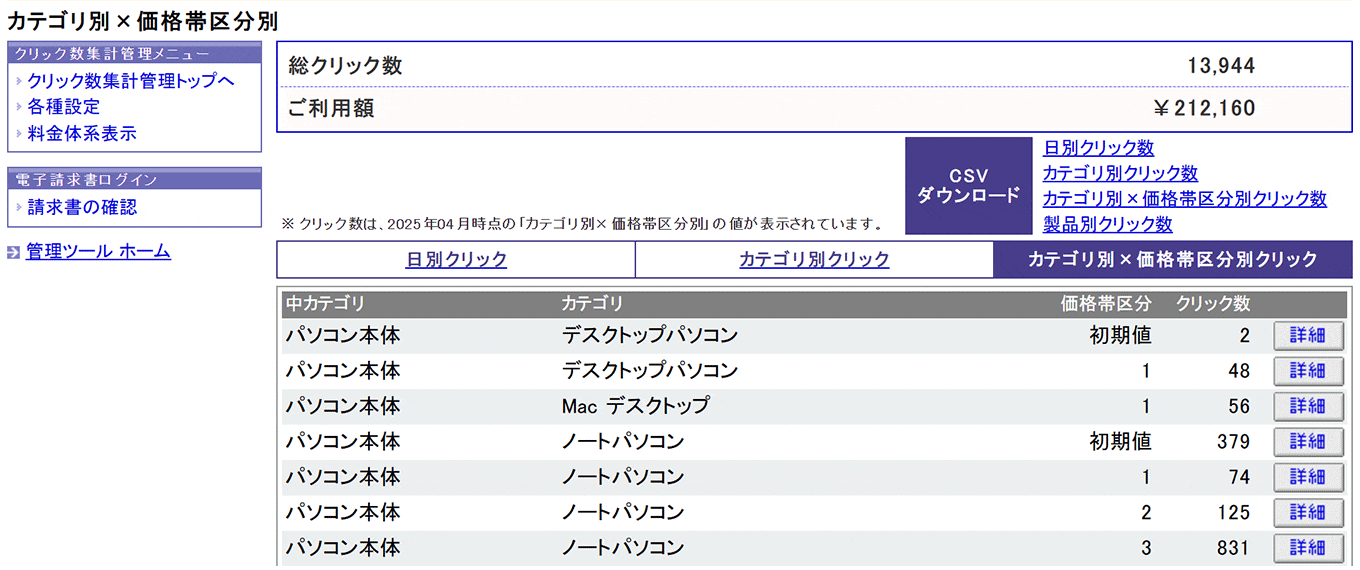The image size is (1360, 570).
Task: Open クリック数集計管理トップへ link
Action: click(131, 81)
